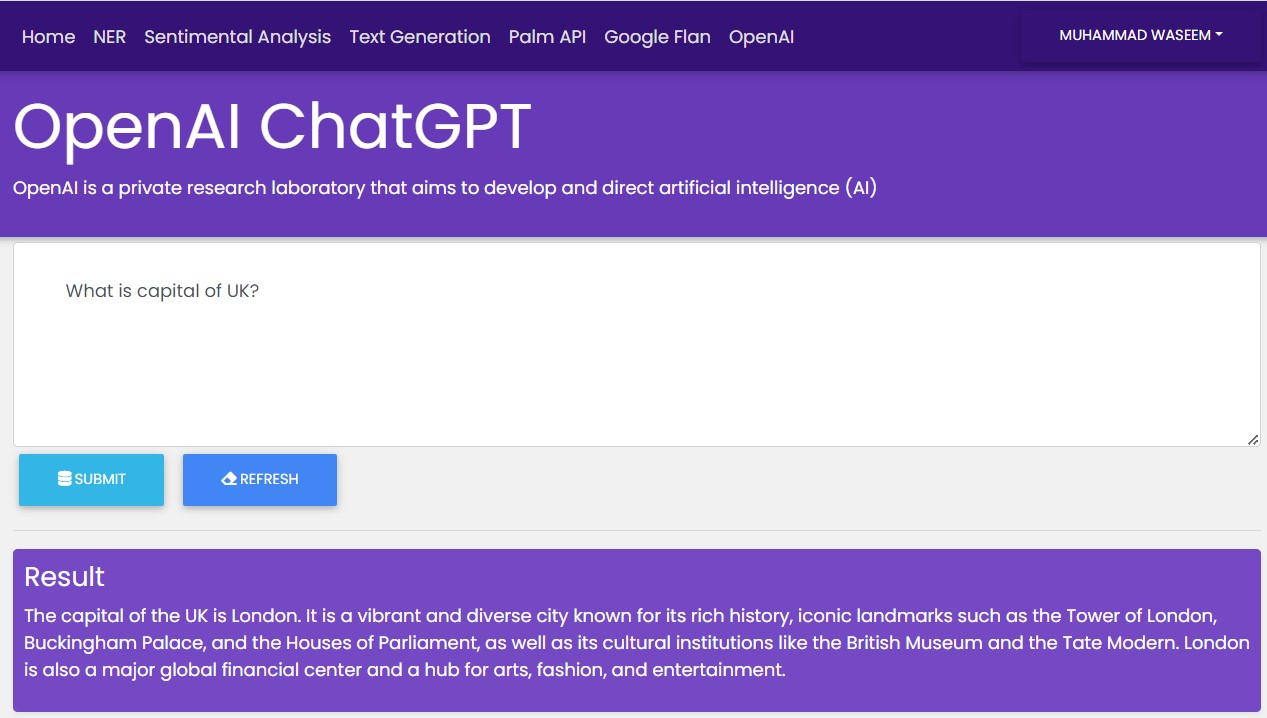Select Sentimental Analysis from the navbar
This screenshot has height=718, width=1267.
click(237, 37)
